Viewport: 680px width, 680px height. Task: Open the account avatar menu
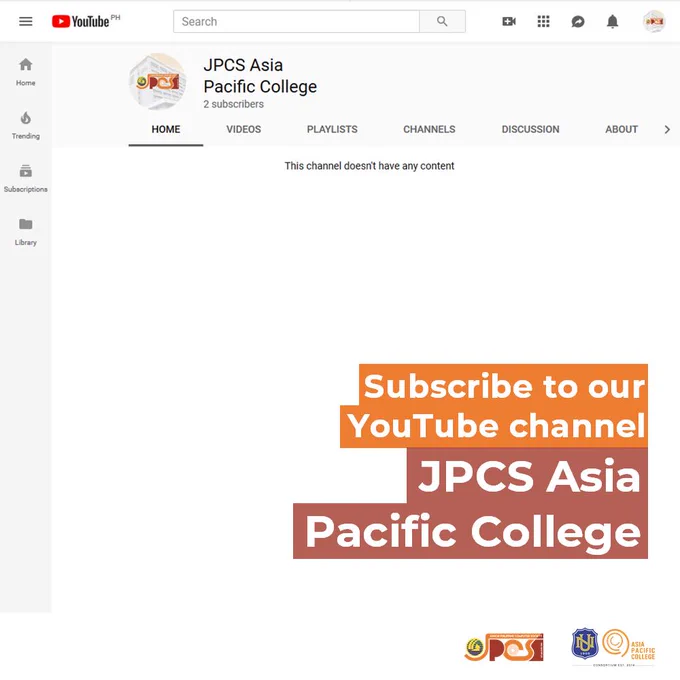[654, 21]
